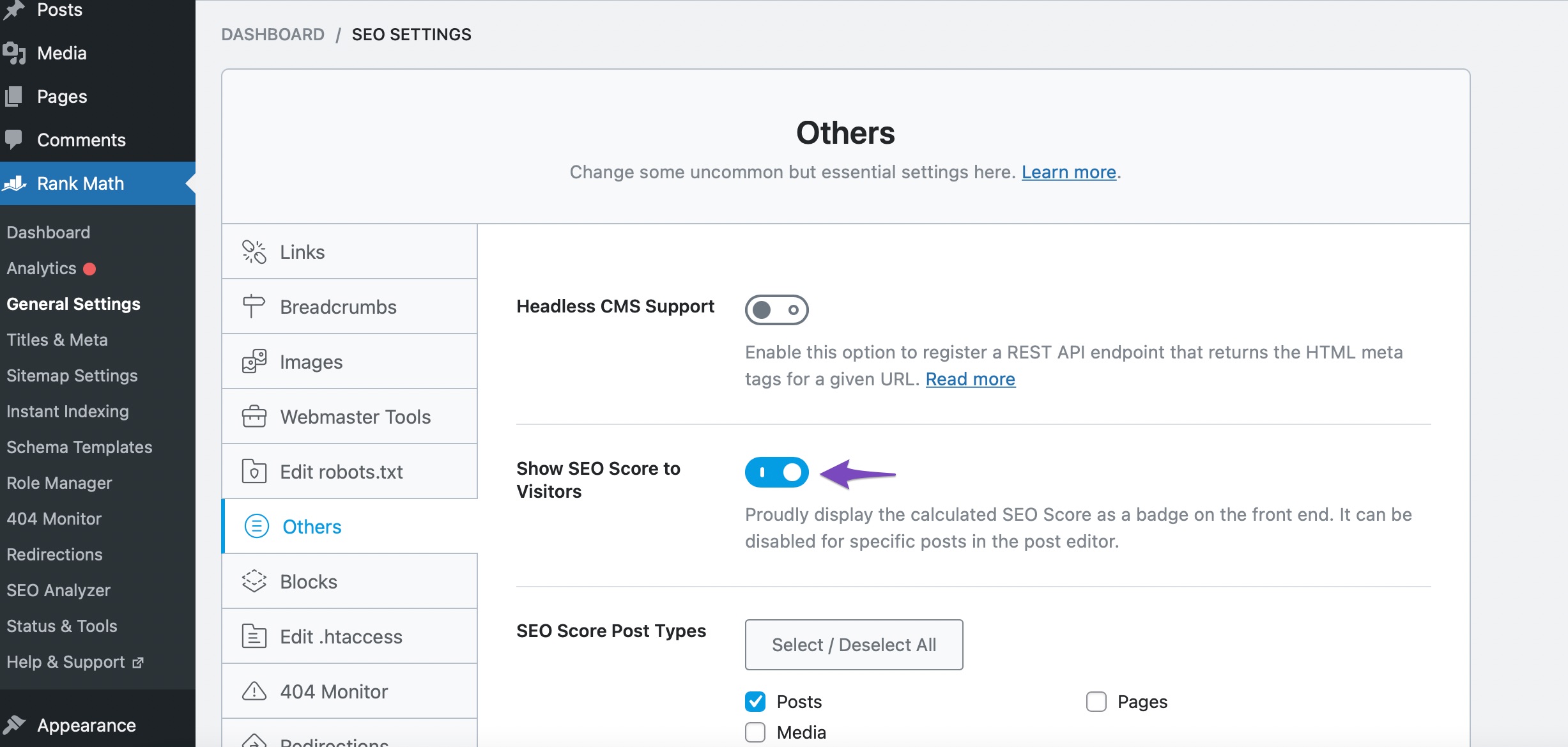
Task: Click the Posts pin icon in sidebar
Action: pyautogui.click(x=14, y=10)
